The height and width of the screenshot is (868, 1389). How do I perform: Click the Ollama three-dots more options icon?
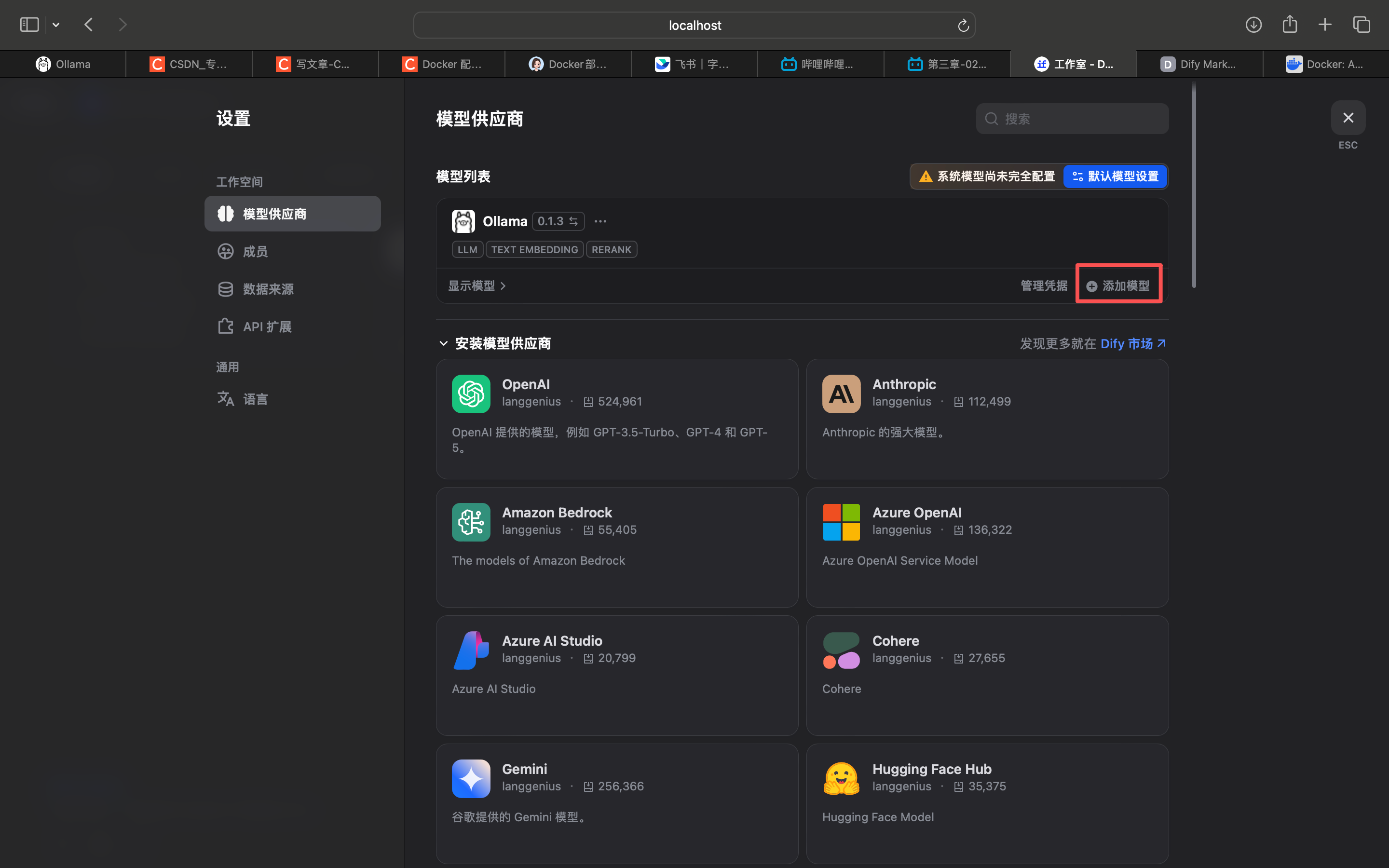click(x=600, y=221)
